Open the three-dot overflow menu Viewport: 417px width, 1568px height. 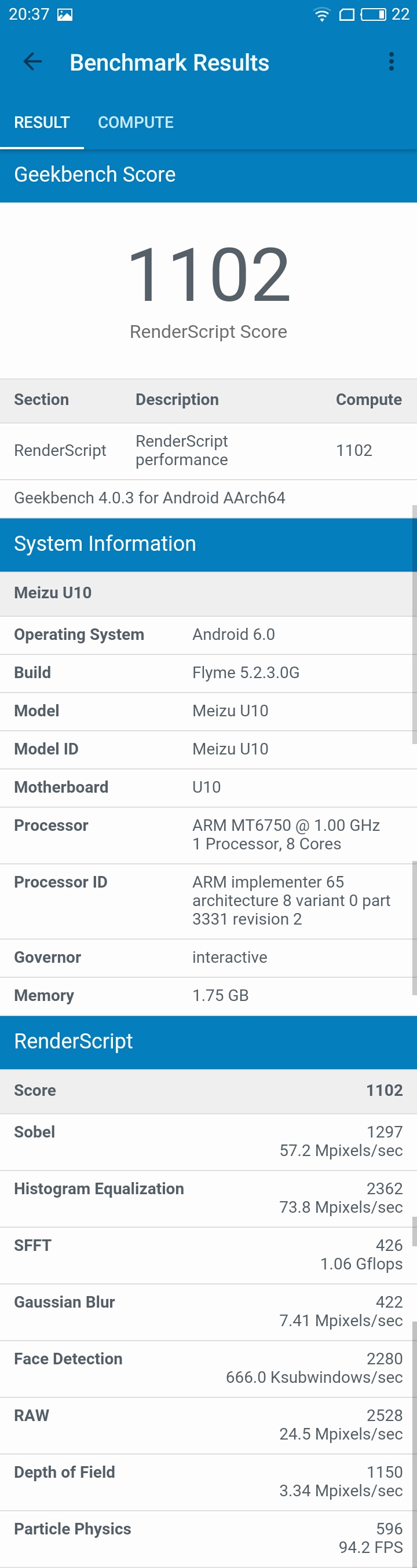point(392,61)
